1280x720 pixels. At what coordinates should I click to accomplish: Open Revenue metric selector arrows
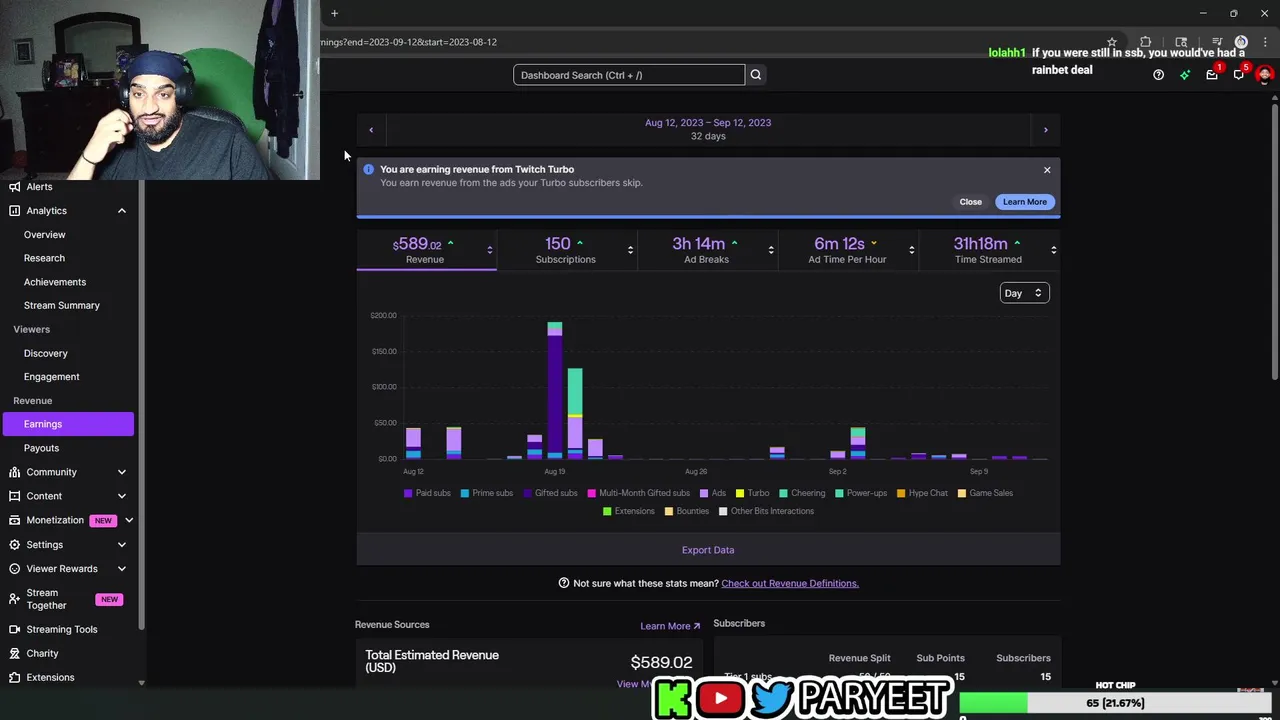click(x=489, y=250)
